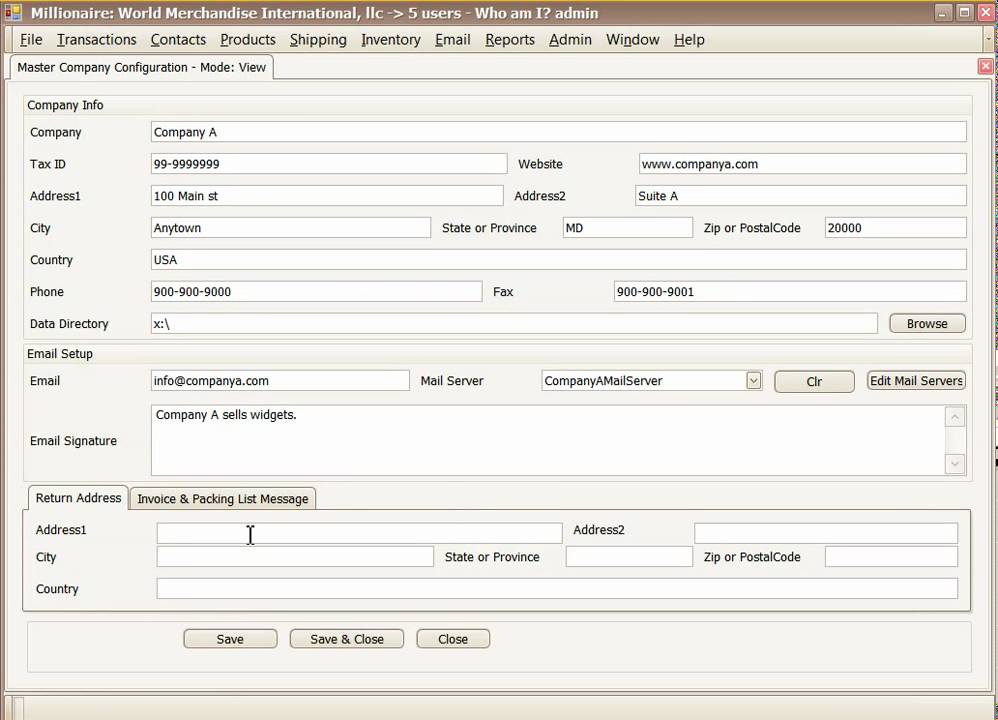Click the Return Address Address2 field
Image resolution: width=998 pixels, height=720 pixels.
coord(826,533)
